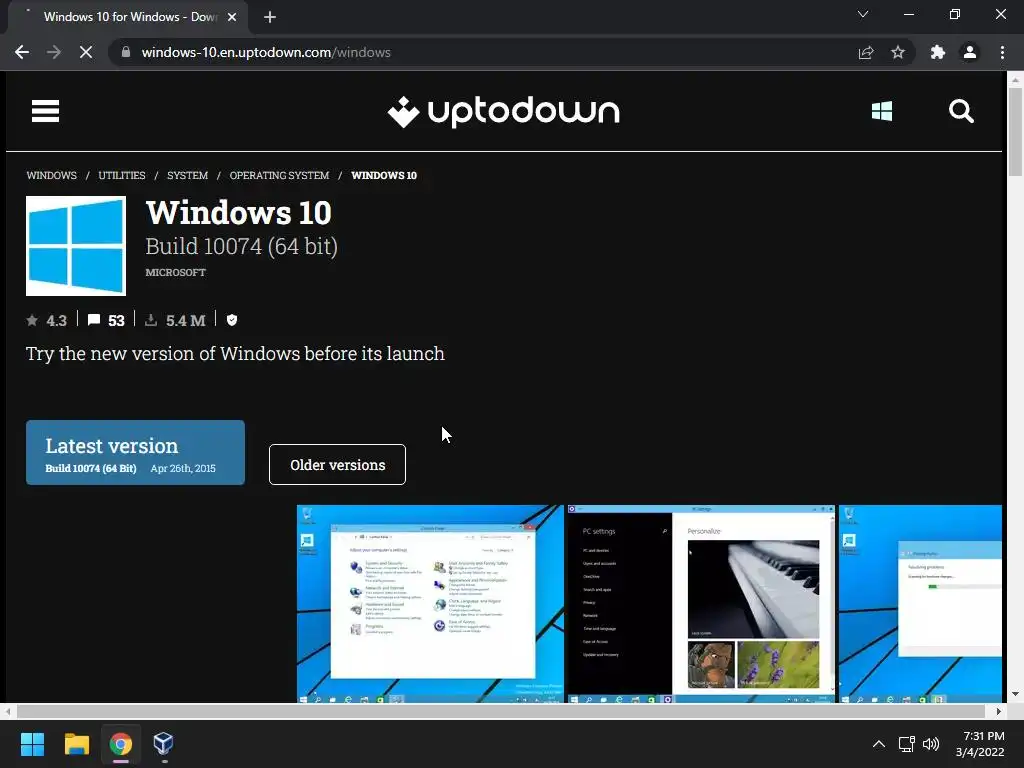The height and width of the screenshot is (768, 1024).
Task: Stop loading the page
Action: coord(86,52)
